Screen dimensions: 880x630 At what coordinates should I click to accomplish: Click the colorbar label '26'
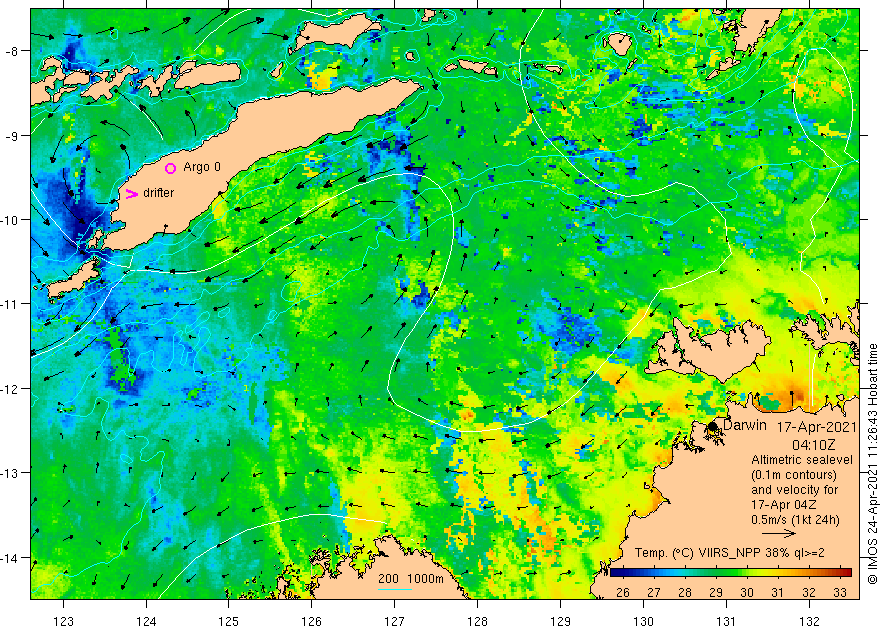(622, 592)
